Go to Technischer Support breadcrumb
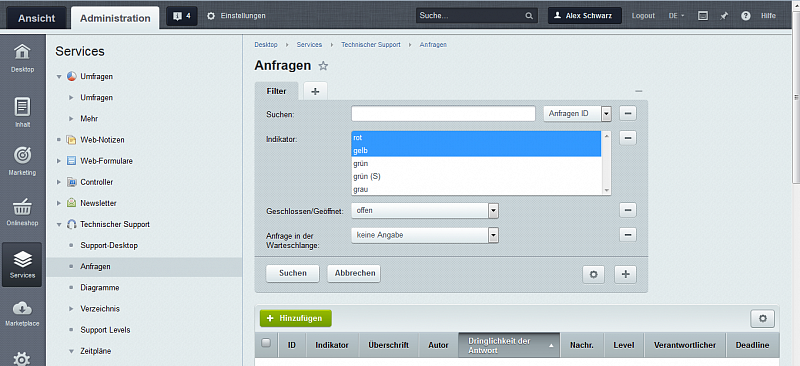This screenshot has width=800, height=366. tap(371, 45)
